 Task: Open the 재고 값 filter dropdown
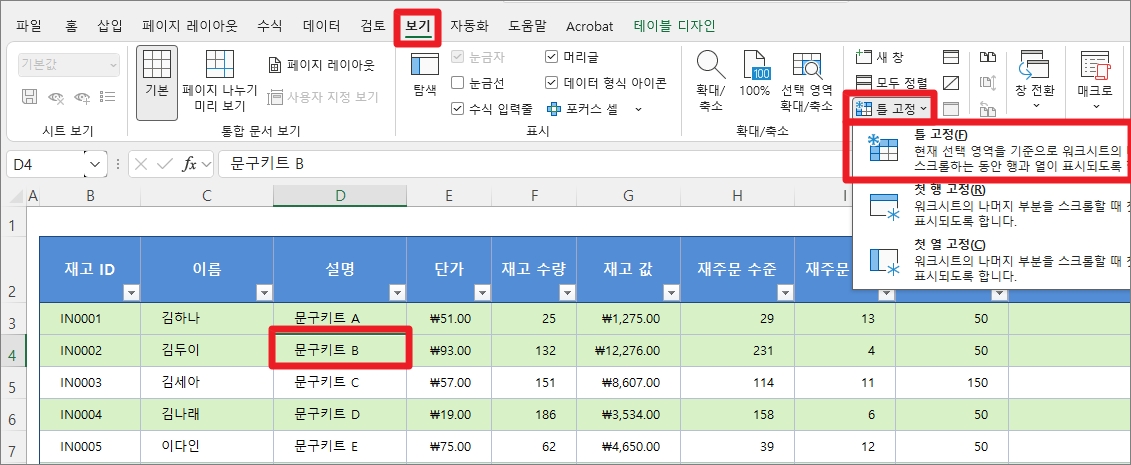pyautogui.click(x=671, y=293)
